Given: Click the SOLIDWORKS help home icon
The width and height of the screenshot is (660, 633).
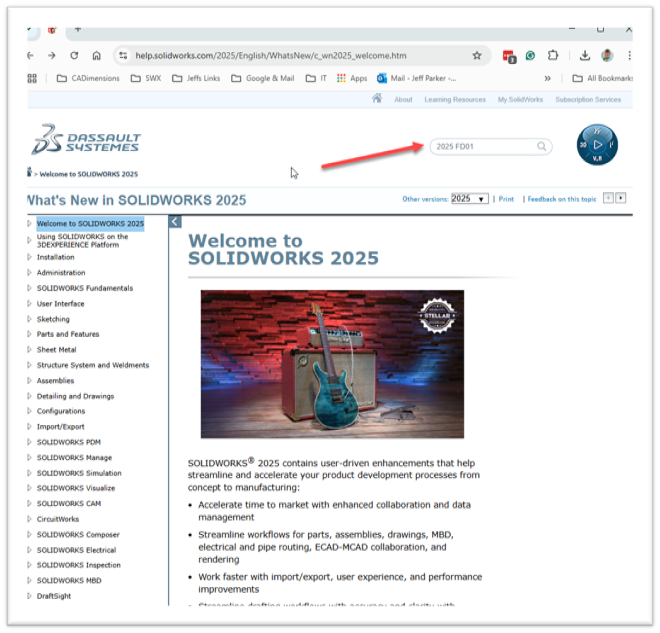Looking at the screenshot, I should pos(377,98).
